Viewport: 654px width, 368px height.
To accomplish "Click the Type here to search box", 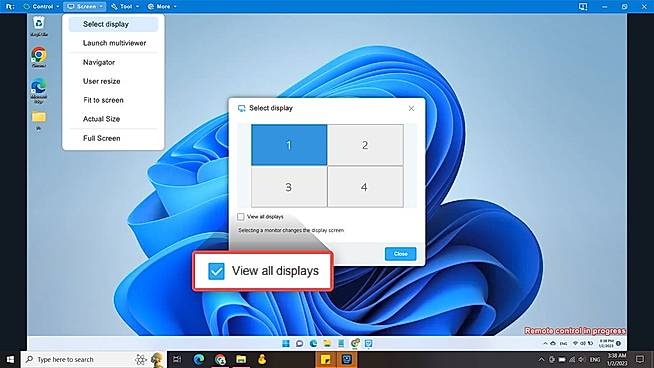I will [x=93, y=359].
